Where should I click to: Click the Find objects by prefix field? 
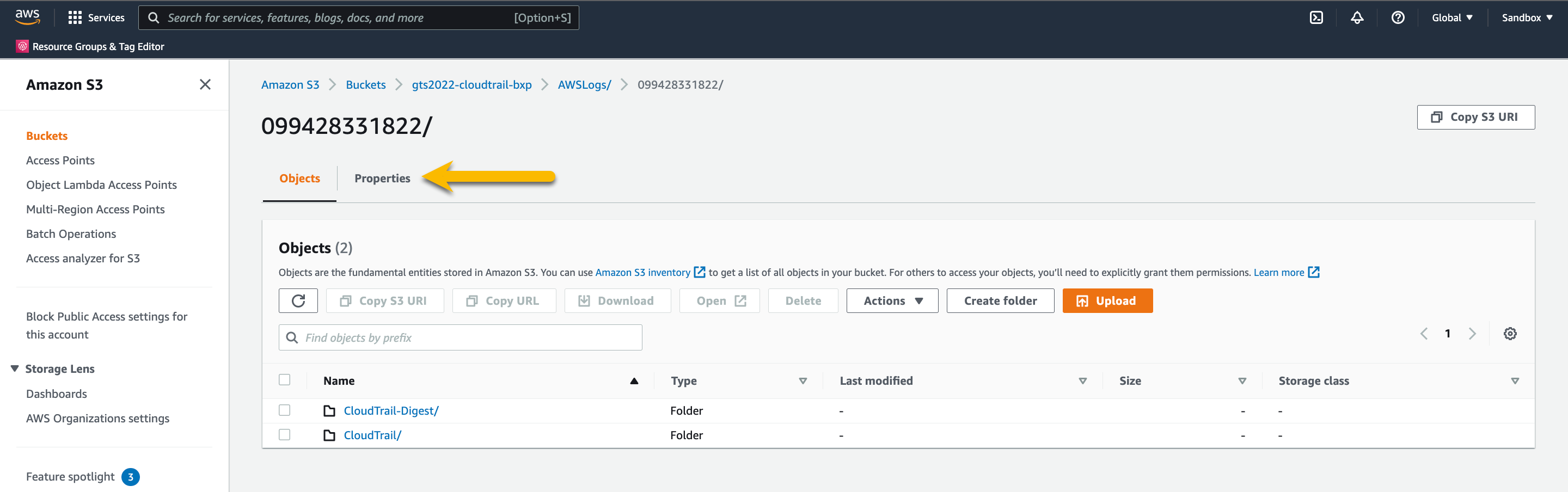pos(469,337)
